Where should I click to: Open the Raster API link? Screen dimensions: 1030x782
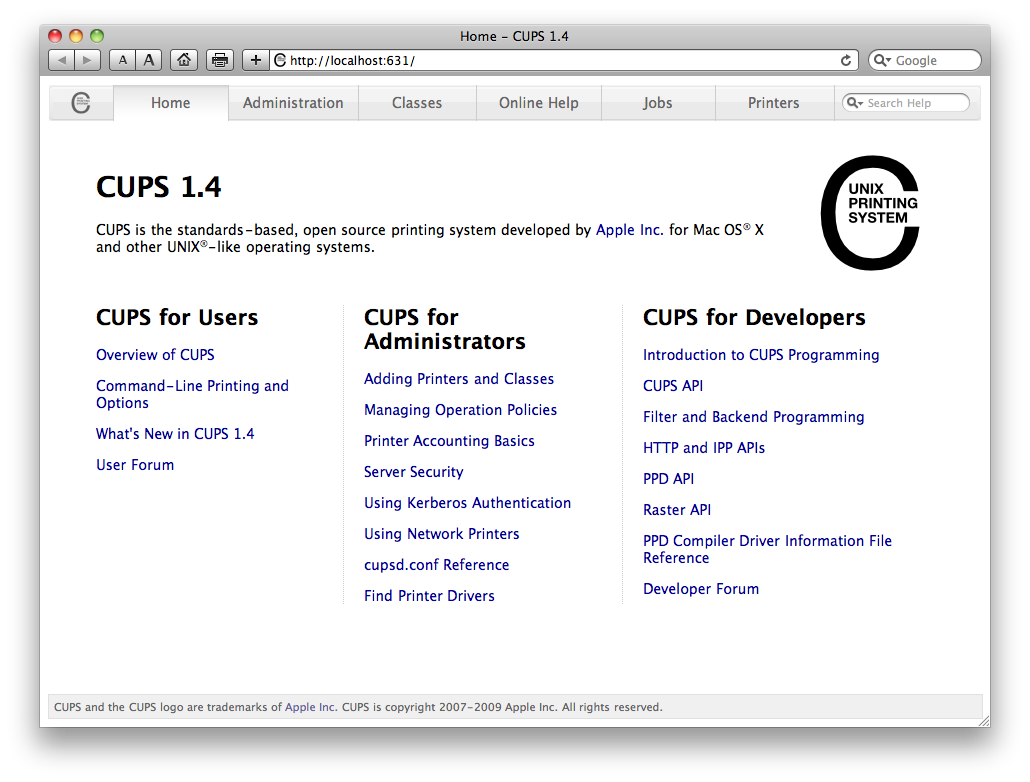[x=677, y=510]
